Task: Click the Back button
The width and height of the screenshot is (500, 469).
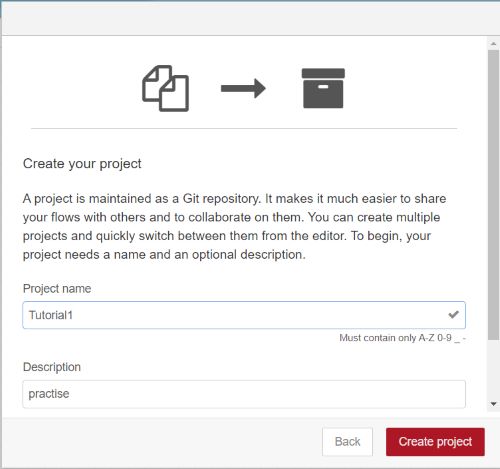Action: (x=347, y=442)
